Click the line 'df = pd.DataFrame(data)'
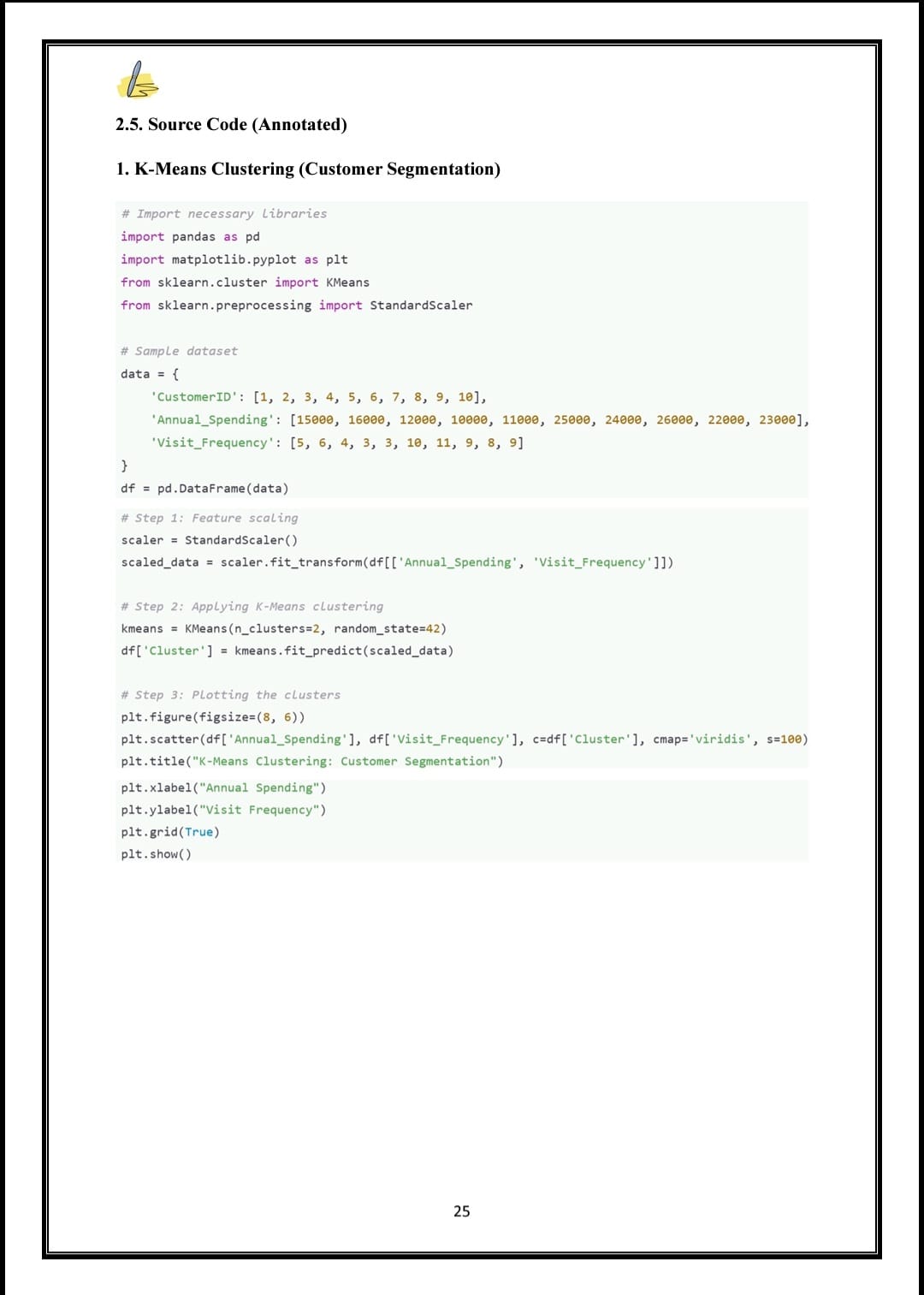924x1295 pixels. pos(204,488)
